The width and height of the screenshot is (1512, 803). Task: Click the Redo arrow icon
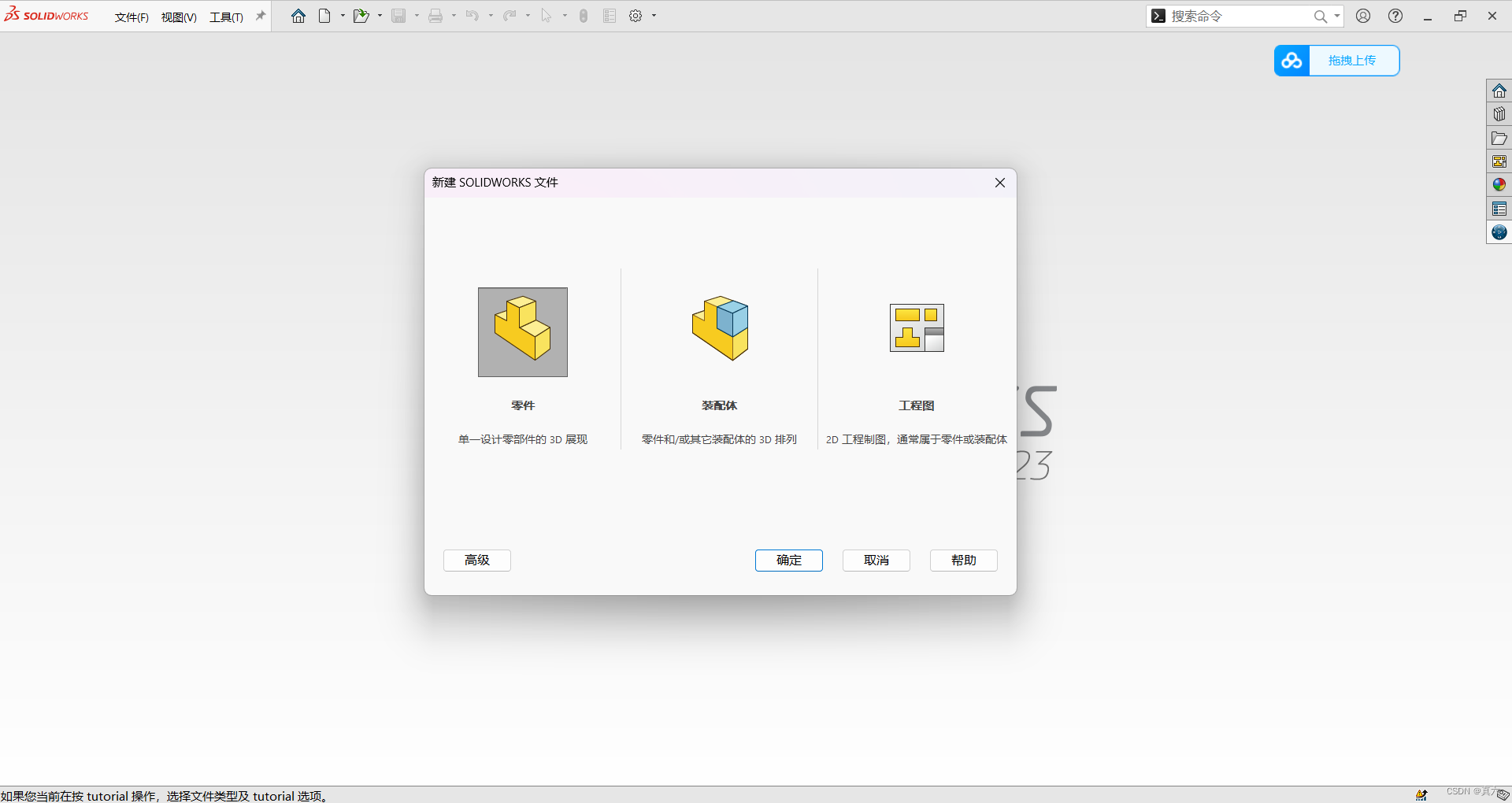(x=510, y=16)
